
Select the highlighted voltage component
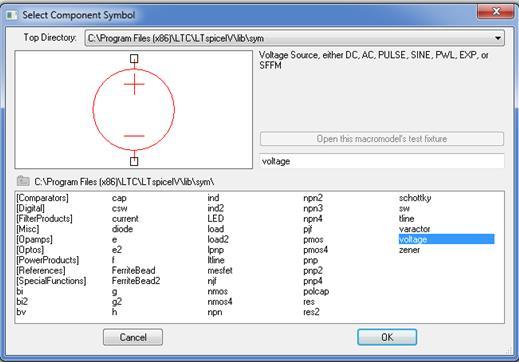coord(446,239)
